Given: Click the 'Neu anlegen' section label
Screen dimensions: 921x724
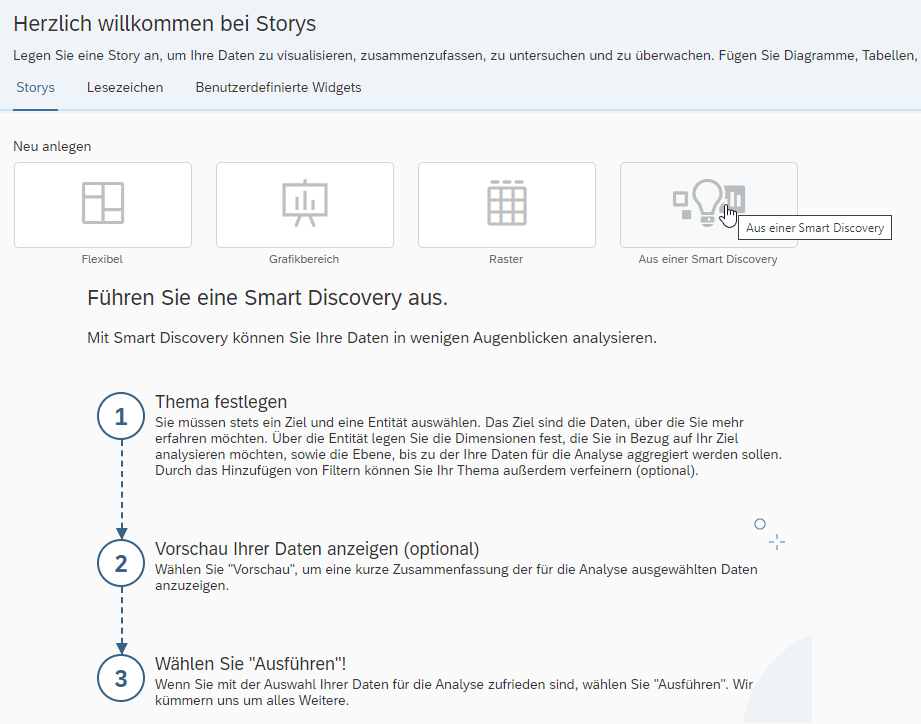Looking at the screenshot, I should pos(52,146).
